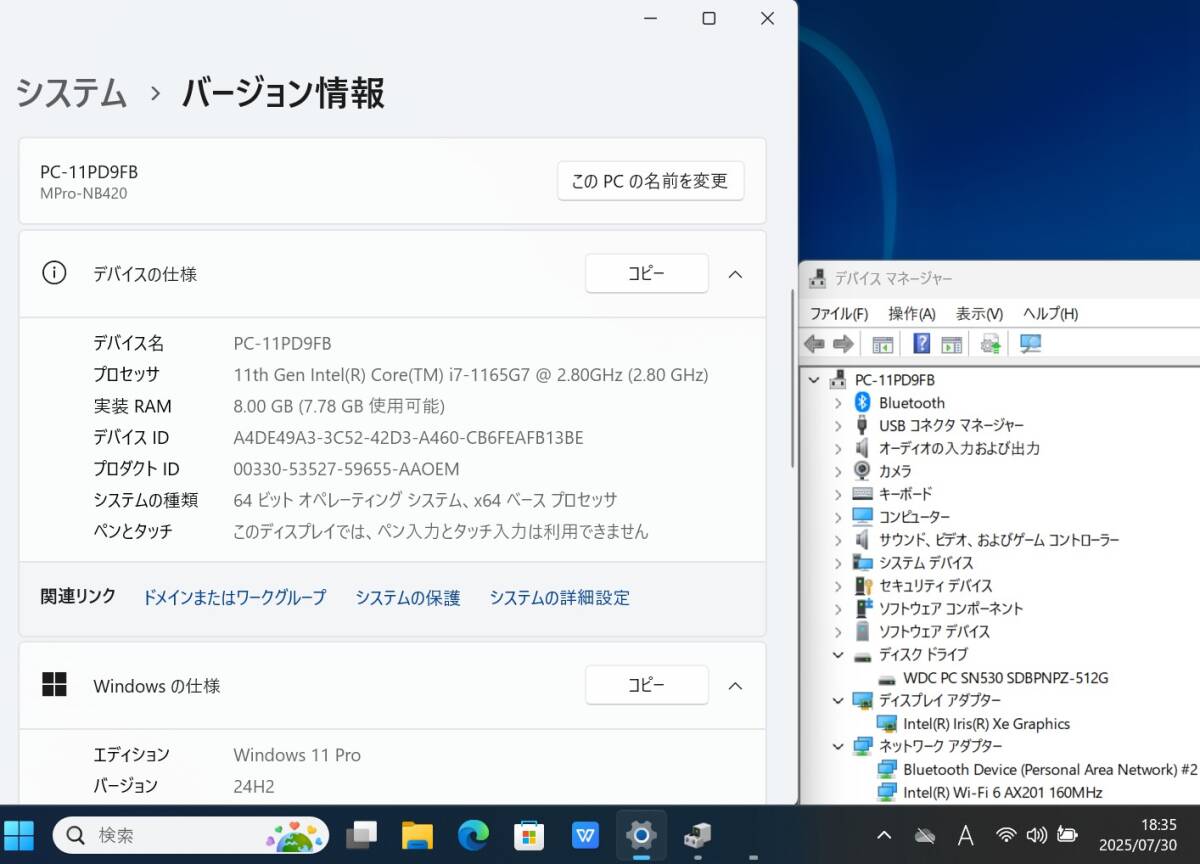Image resolution: width=1200 pixels, height=864 pixels.
Task: Collapse the ディスク ドライブ node
Action: point(838,655)
